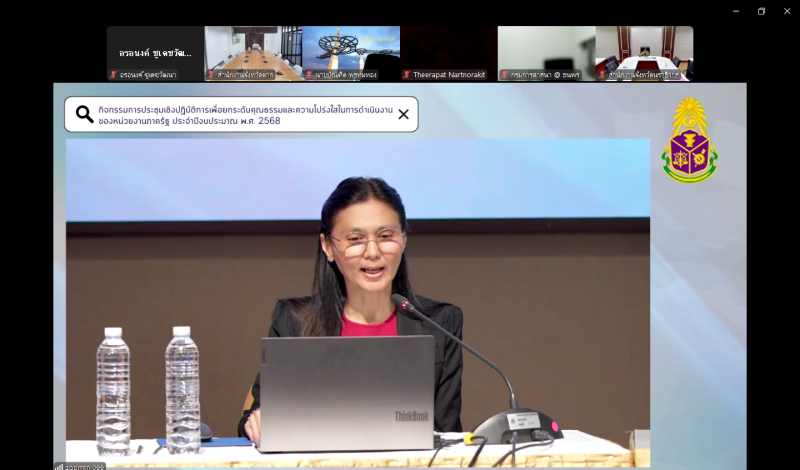Click muted mic icon on tower image tile
The width and height of the screenshot is (800, 470).
[x=309, y=75]
